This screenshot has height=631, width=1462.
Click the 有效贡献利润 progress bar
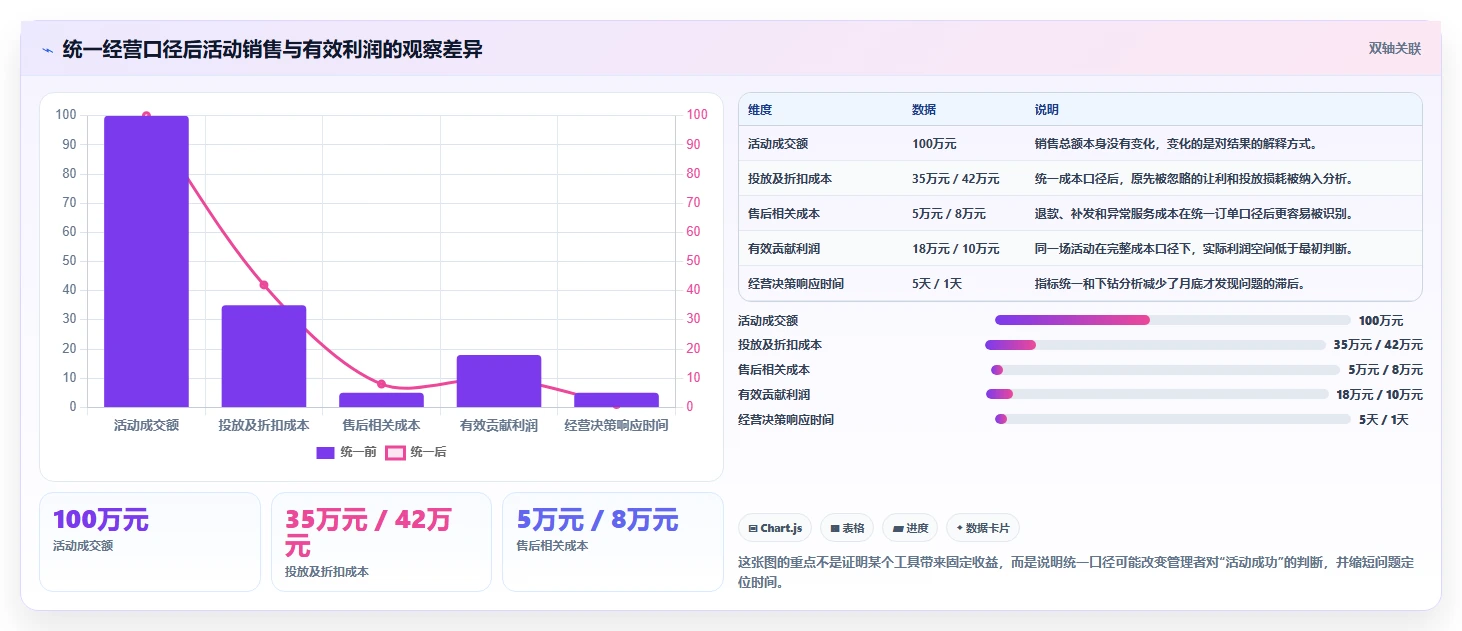(x=1157, y=394)
